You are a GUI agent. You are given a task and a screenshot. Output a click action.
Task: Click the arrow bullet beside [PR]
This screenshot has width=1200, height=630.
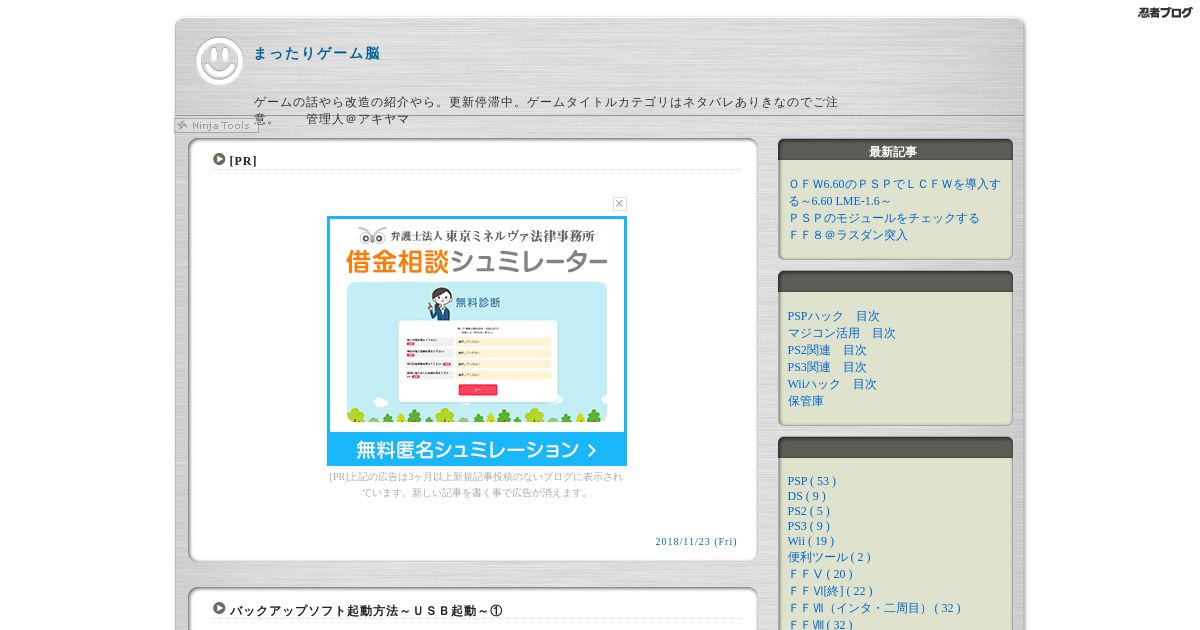pos(219,159)
